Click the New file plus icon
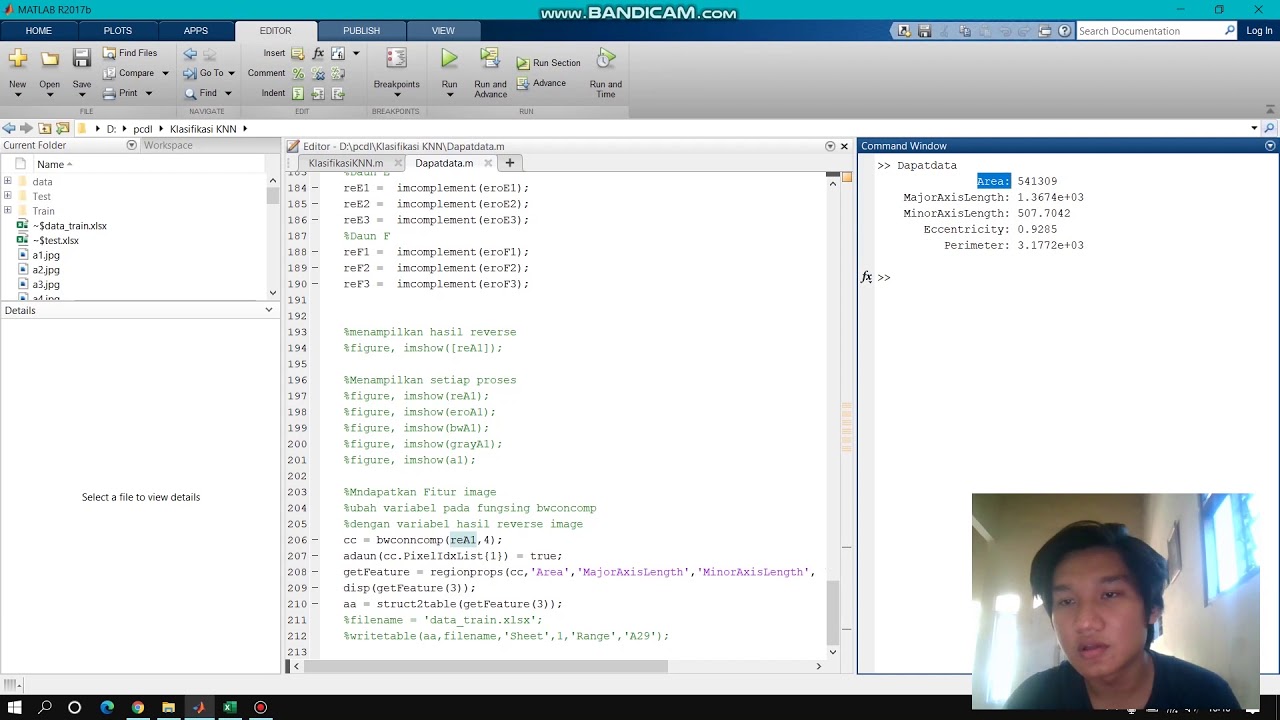Screen dimensions: 1280x720 tap(18, 59)
